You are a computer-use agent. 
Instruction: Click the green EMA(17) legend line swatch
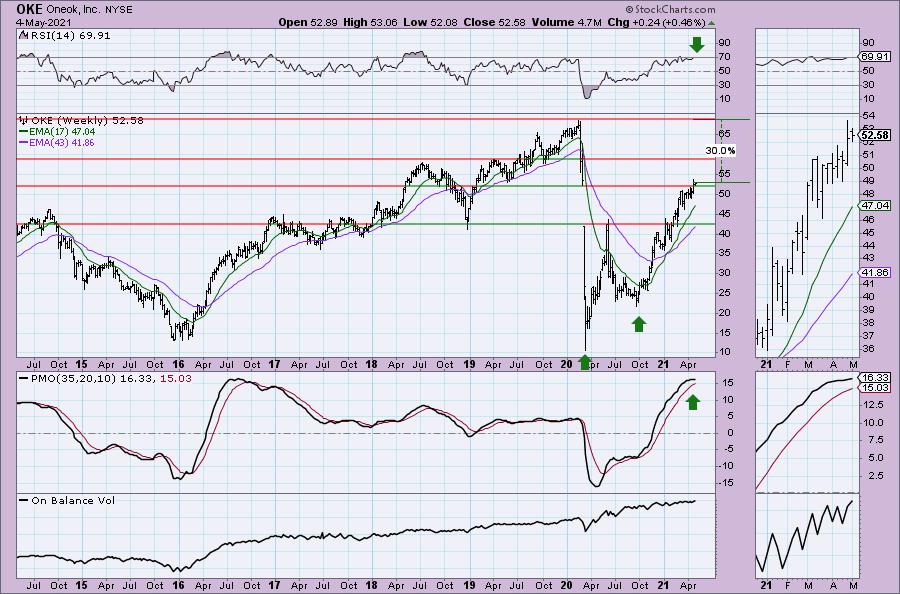24,131
